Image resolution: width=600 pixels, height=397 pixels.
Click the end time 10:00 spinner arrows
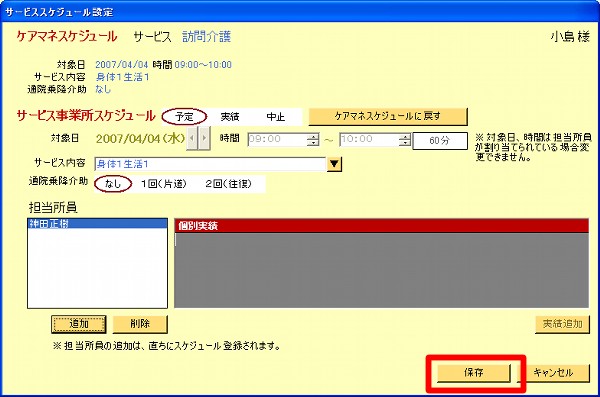coord(405,140)
